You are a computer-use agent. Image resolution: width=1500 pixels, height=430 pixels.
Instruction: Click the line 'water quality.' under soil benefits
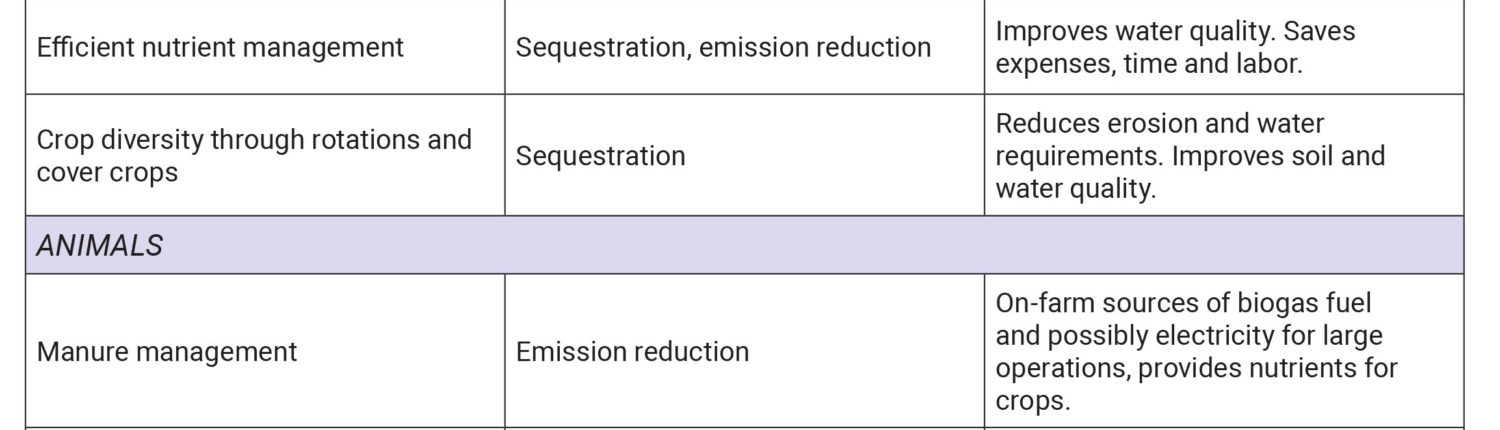1075,187
